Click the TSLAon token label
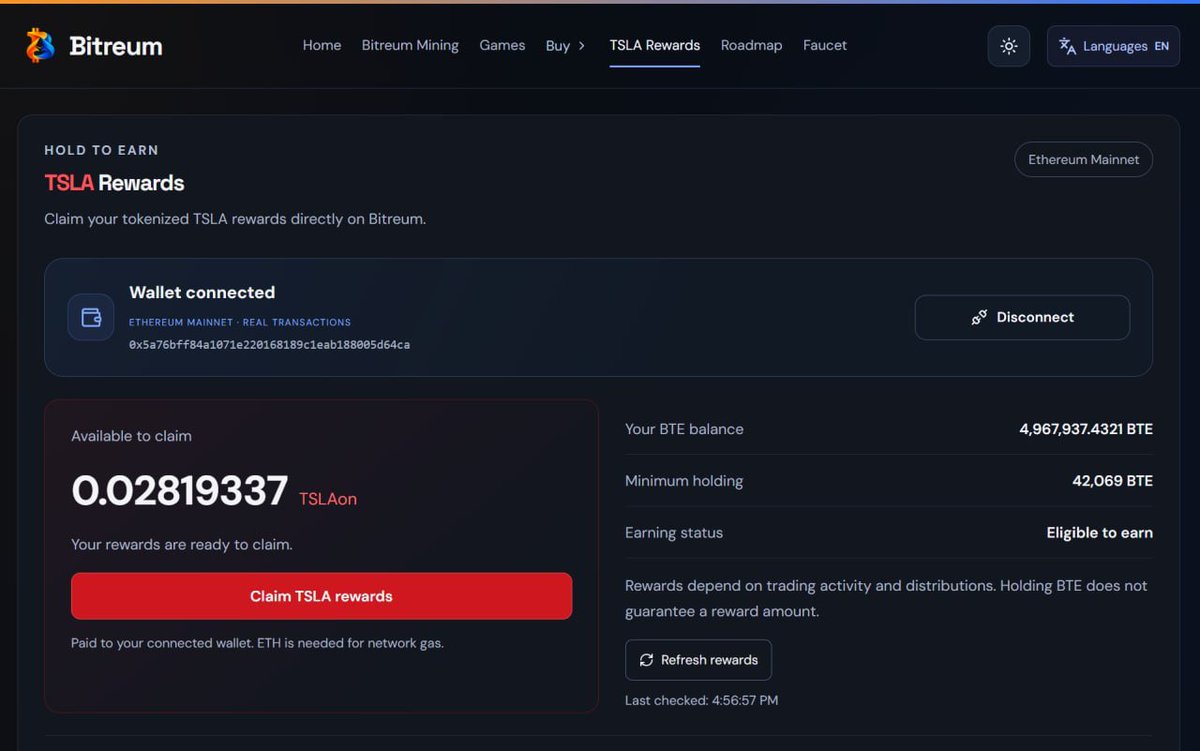 tap(328, 498)
